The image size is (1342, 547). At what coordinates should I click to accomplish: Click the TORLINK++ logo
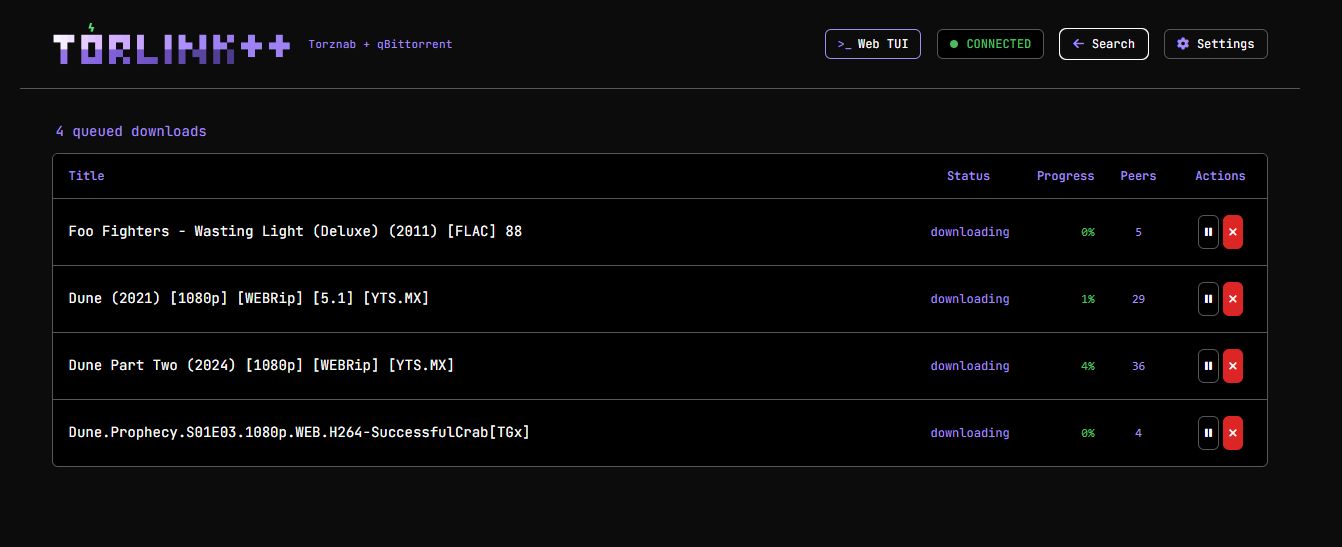171,46
